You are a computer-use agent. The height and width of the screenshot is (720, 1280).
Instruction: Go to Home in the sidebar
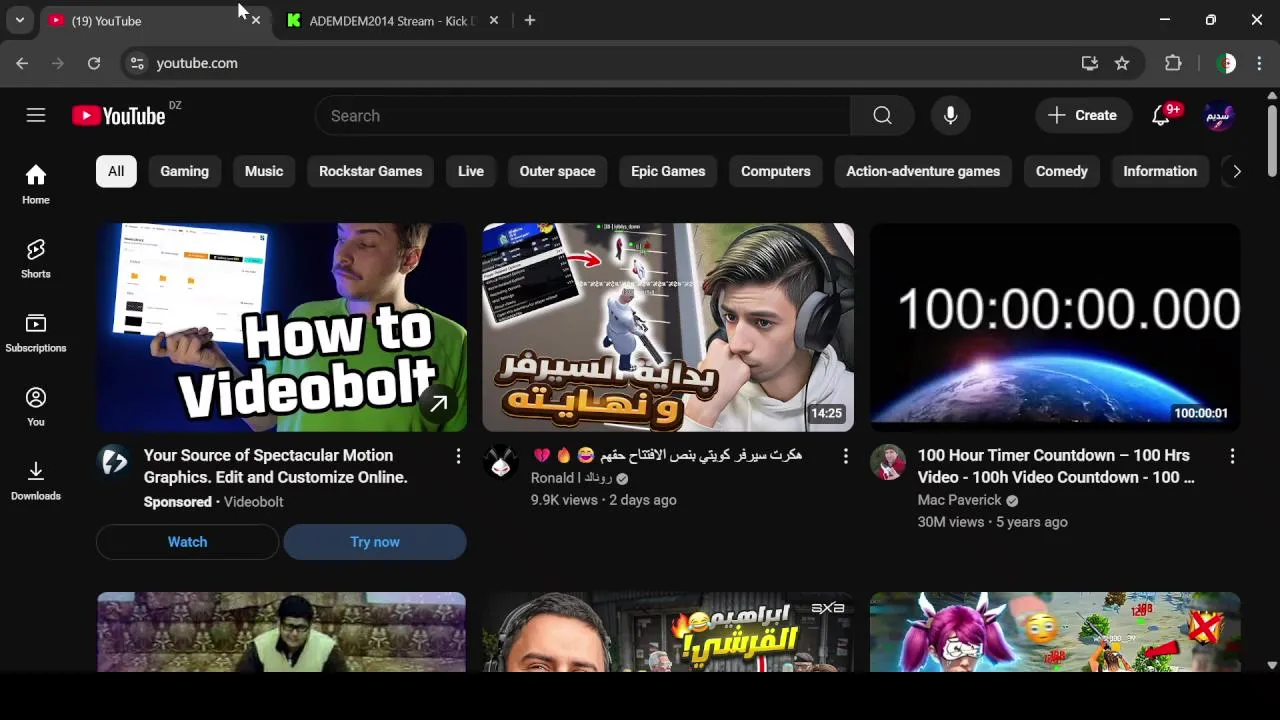pyautogui.click(x=36, y=185)
